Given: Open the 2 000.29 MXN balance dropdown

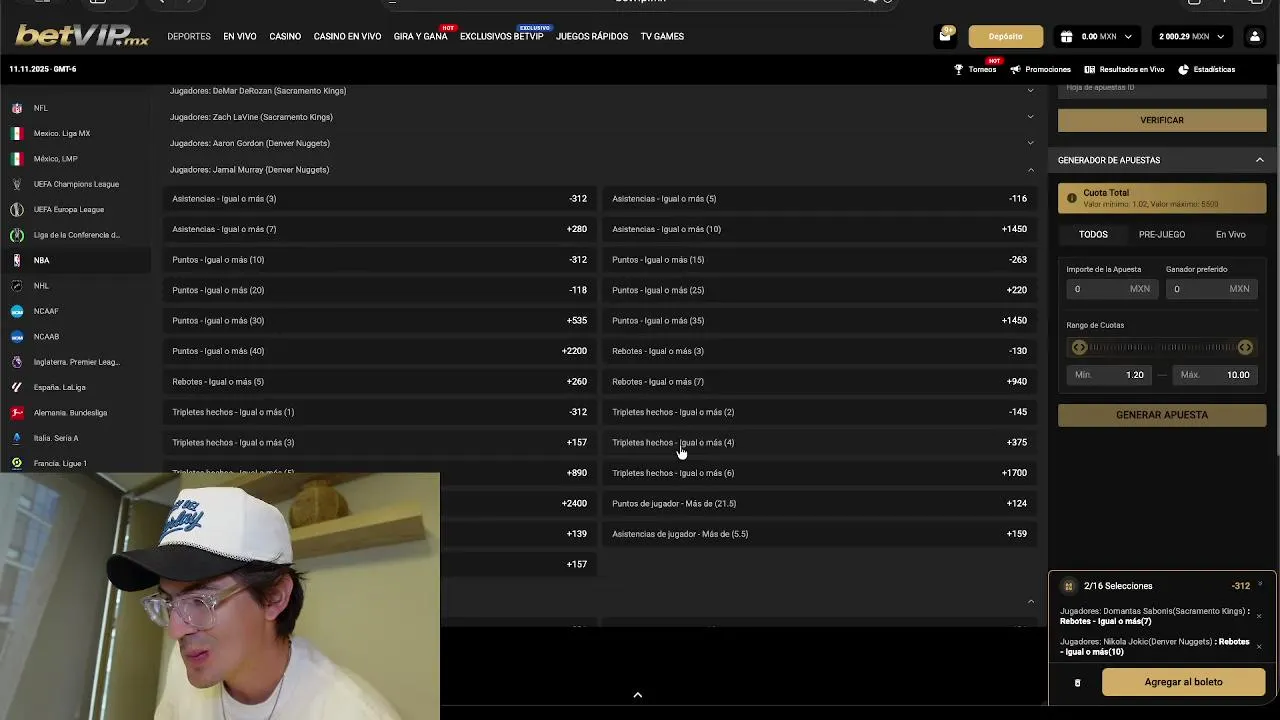Looking at the screenshot, I should pyautogui.click(x=1191, y=36).
